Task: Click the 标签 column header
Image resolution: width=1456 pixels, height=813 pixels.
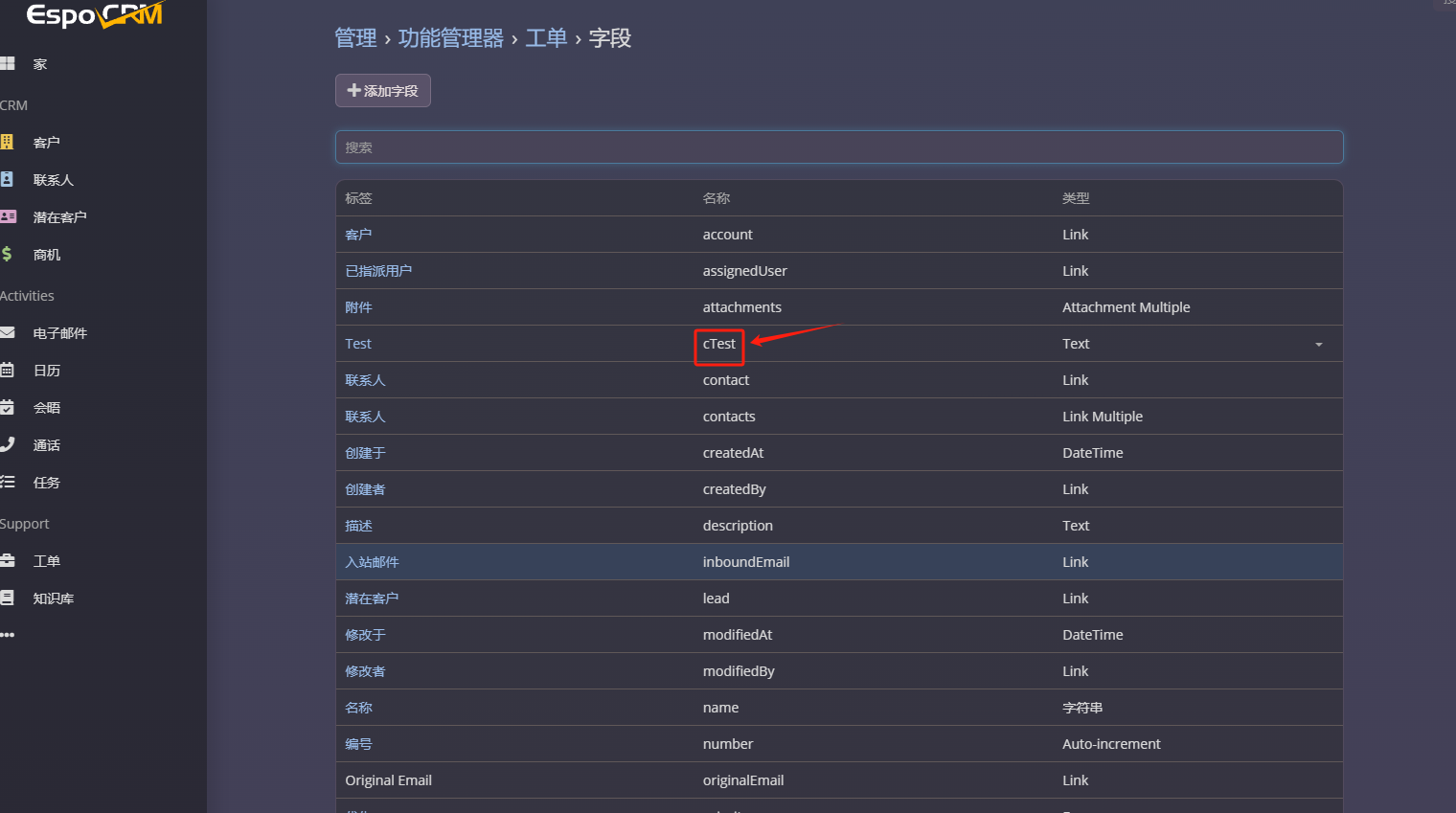Action: pos(358,198)
